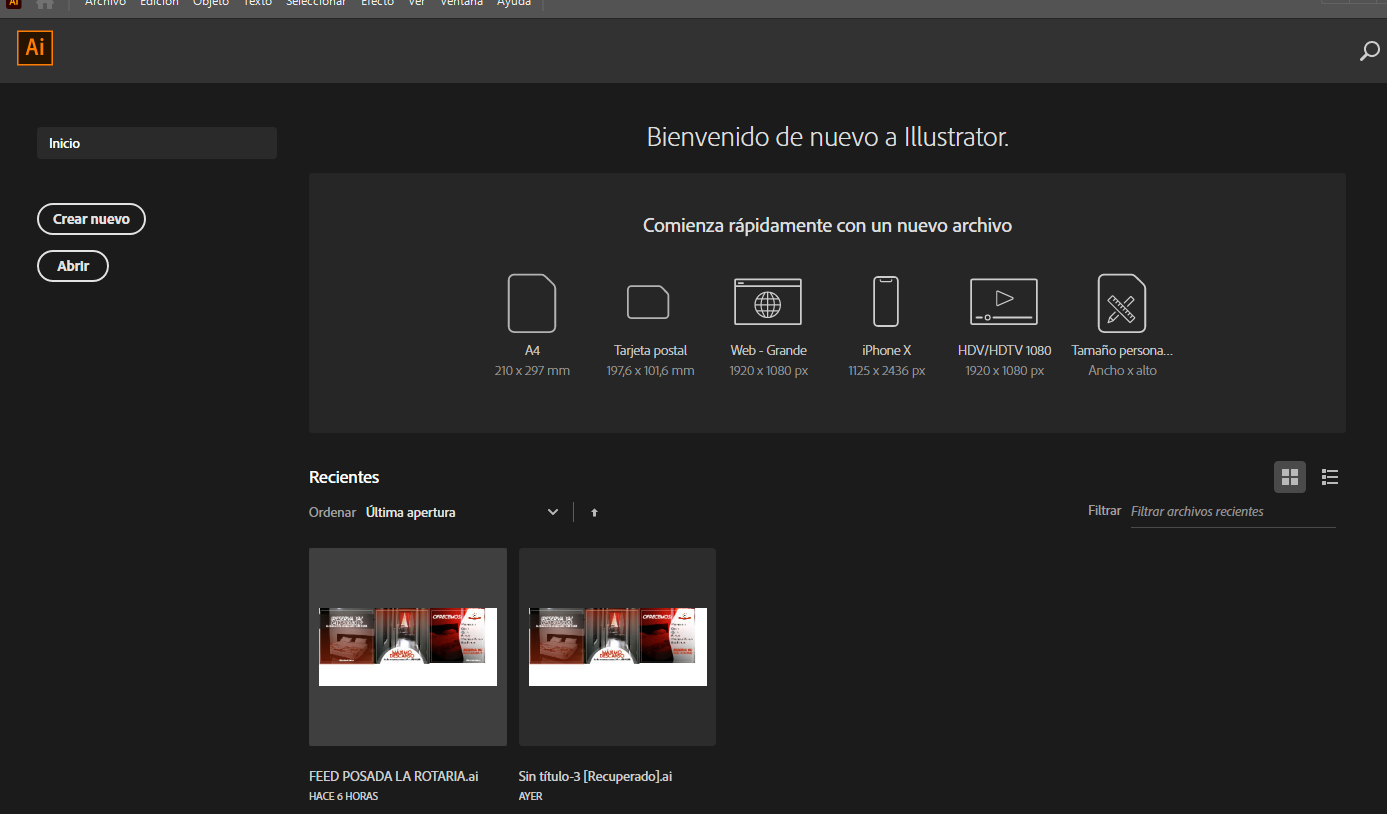Pick the HDV/HDTV 1080 preset icon
1387x814 pixels.
point(1004,302)
